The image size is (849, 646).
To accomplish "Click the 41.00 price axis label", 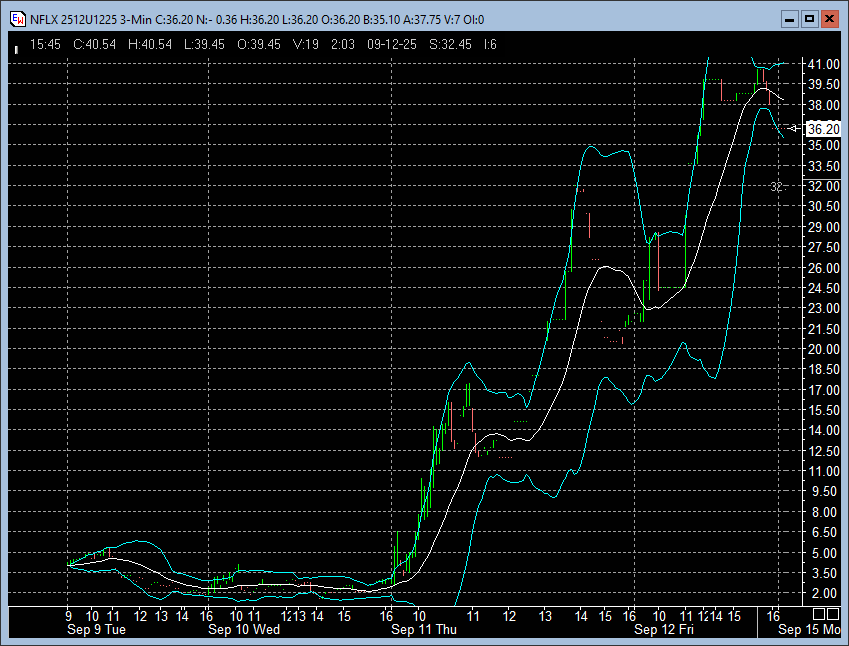I will click(824, 64).
